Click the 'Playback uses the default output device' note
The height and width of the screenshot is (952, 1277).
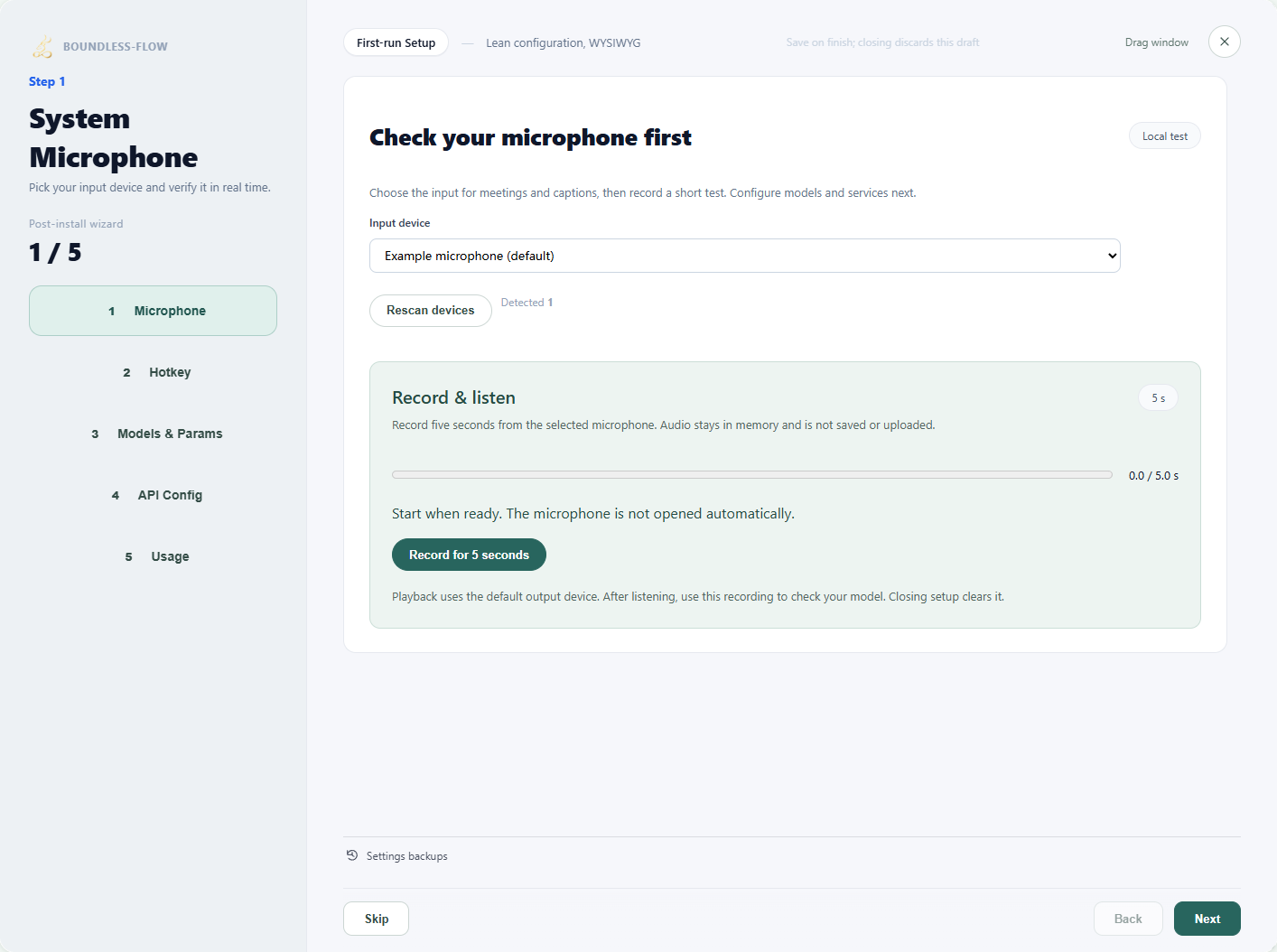[x=698, y=597]
